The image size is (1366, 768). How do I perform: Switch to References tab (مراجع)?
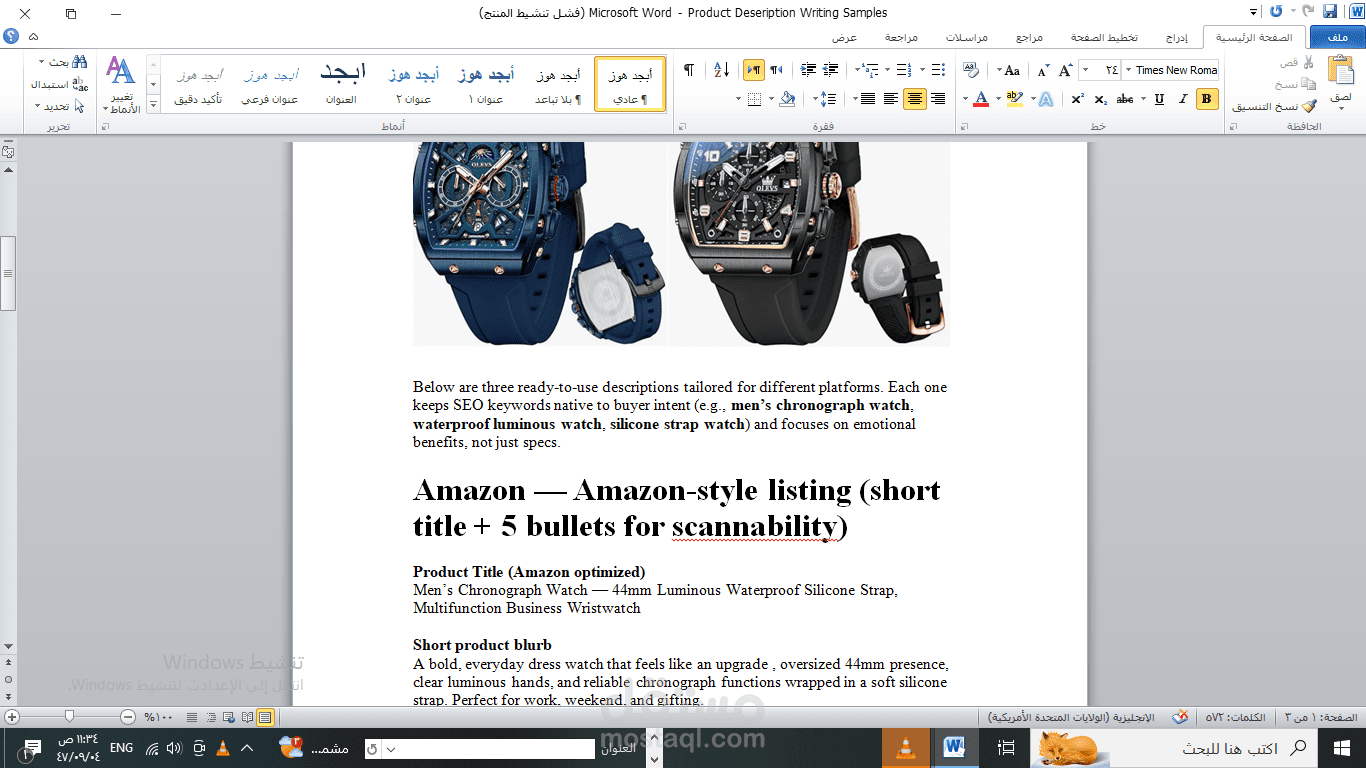click(1029, 37)
